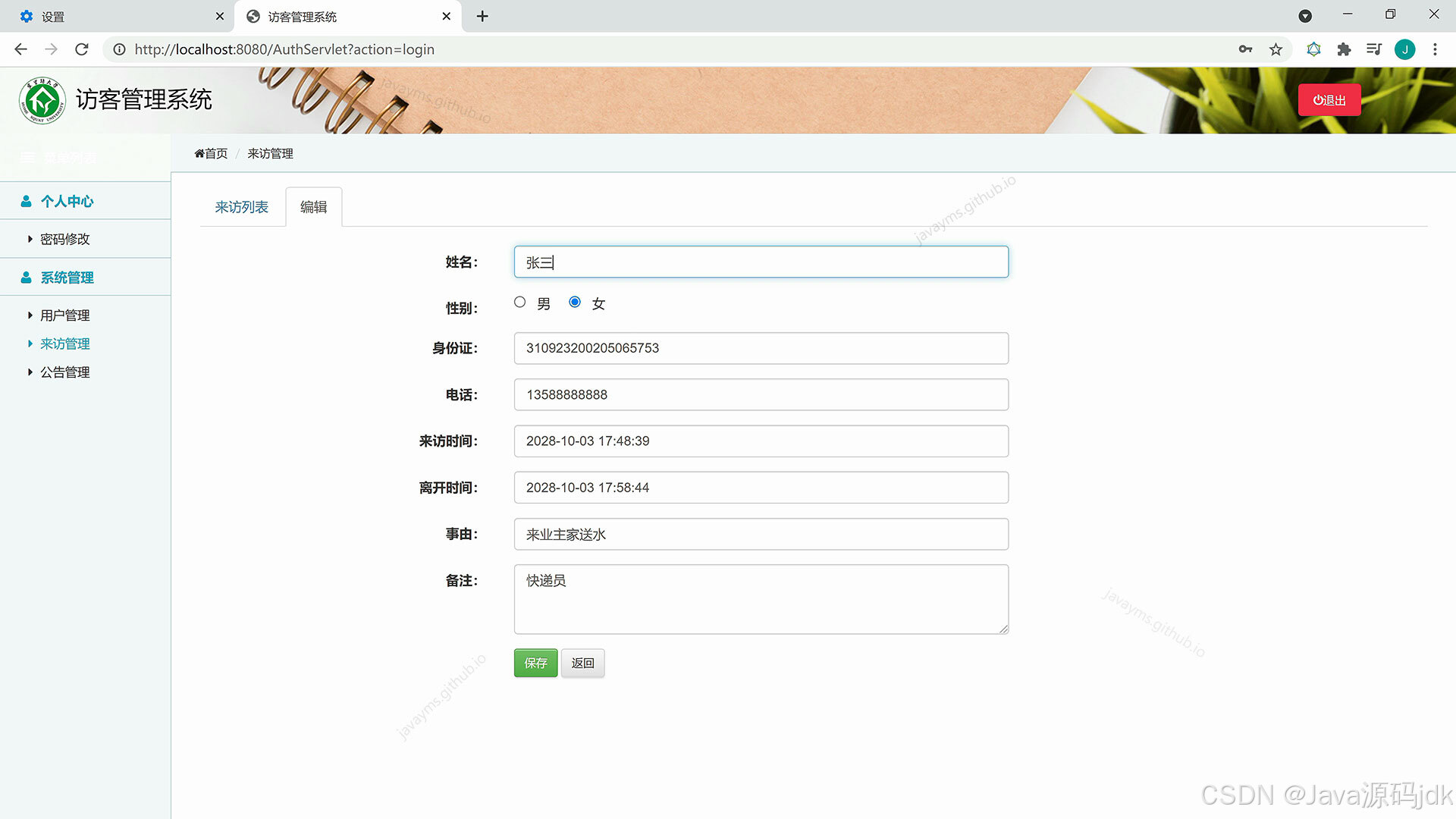The image size is (1456, 819).
Task: Open a new tab with the plus button
Action: point(482,16)
